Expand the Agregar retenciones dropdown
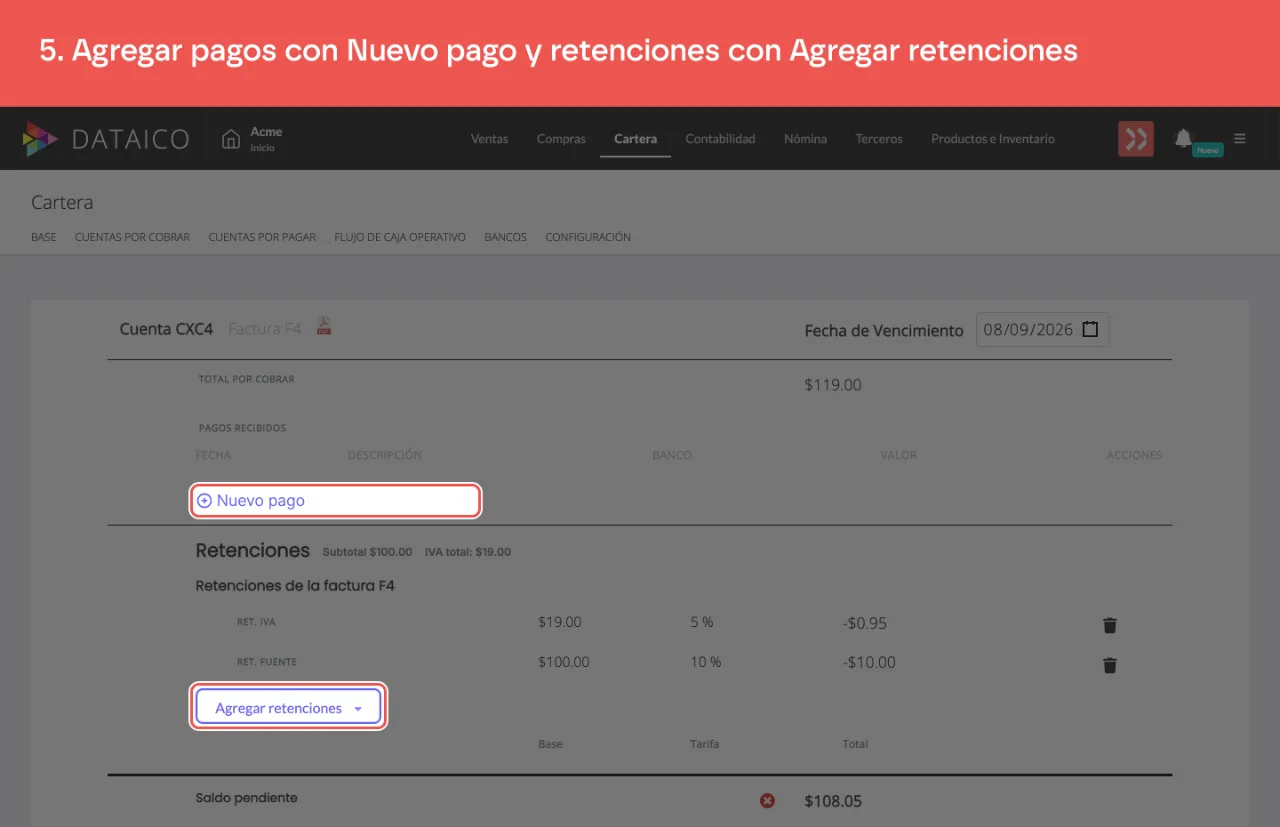The height and width of the screenshot is (827, 1280). tap(288, 708)
